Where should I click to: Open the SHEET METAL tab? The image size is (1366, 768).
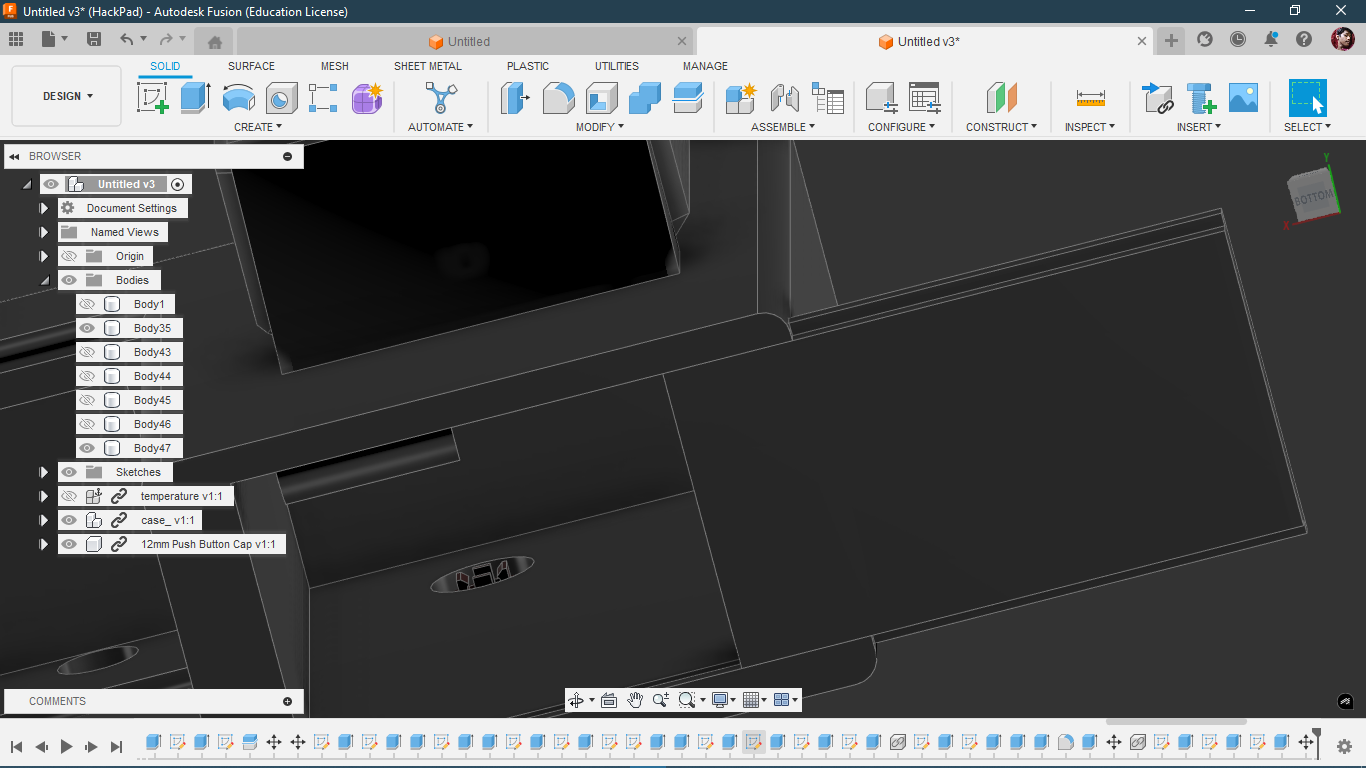pos(427,66)
